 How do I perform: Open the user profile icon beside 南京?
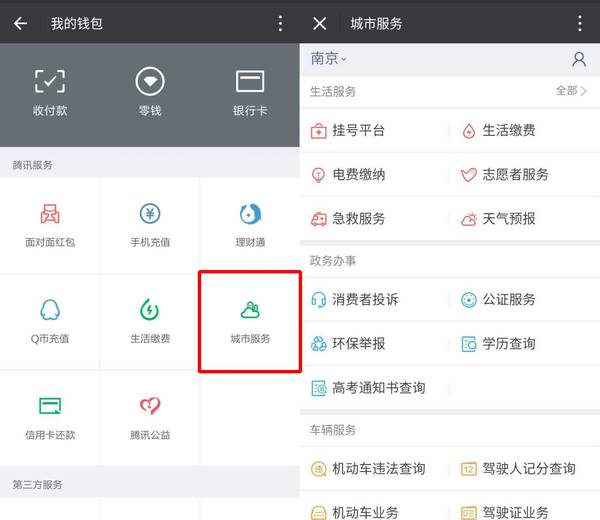(579, 59)
